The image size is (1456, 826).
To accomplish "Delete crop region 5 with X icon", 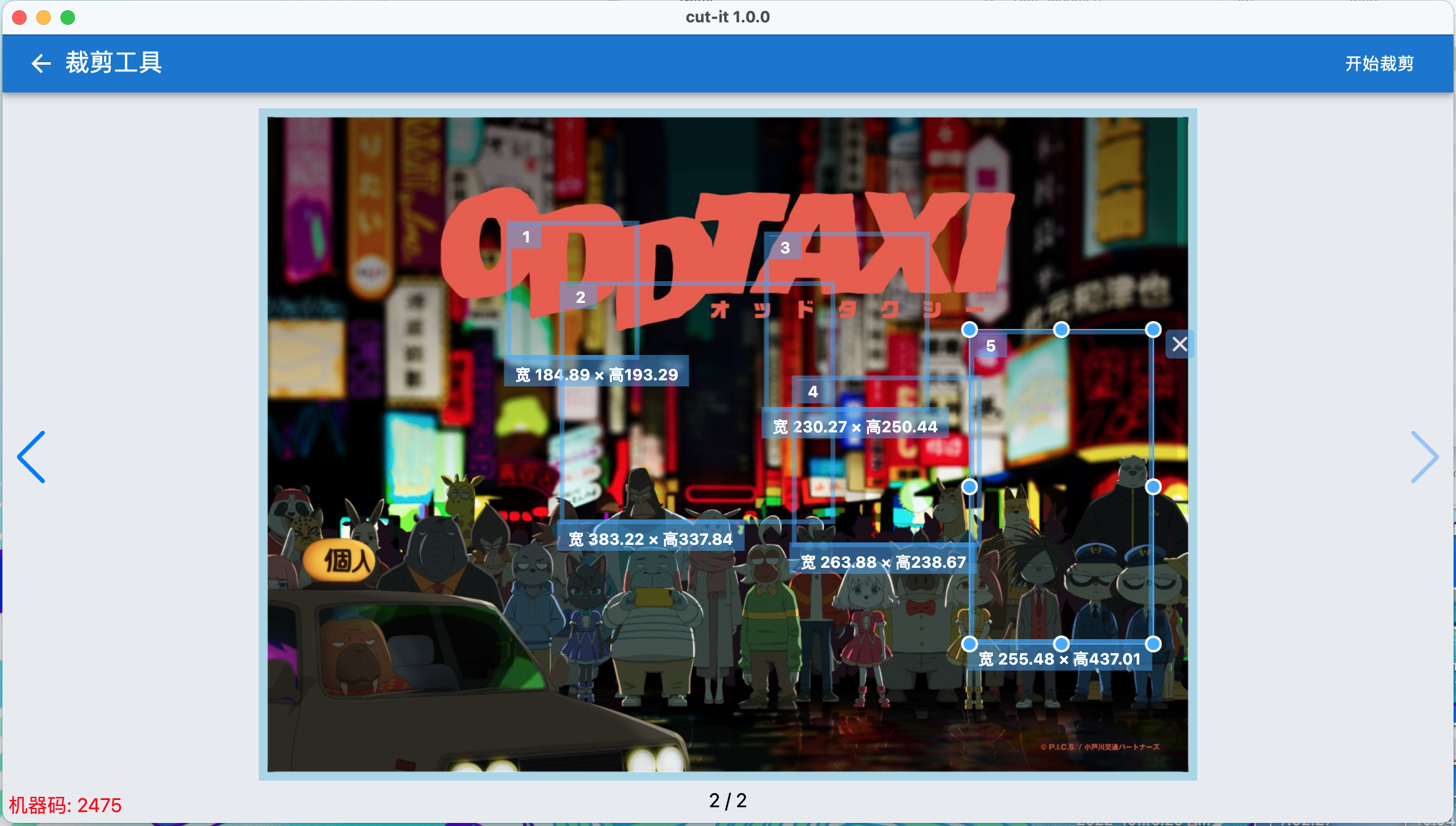I will (x=1179, y=344).
